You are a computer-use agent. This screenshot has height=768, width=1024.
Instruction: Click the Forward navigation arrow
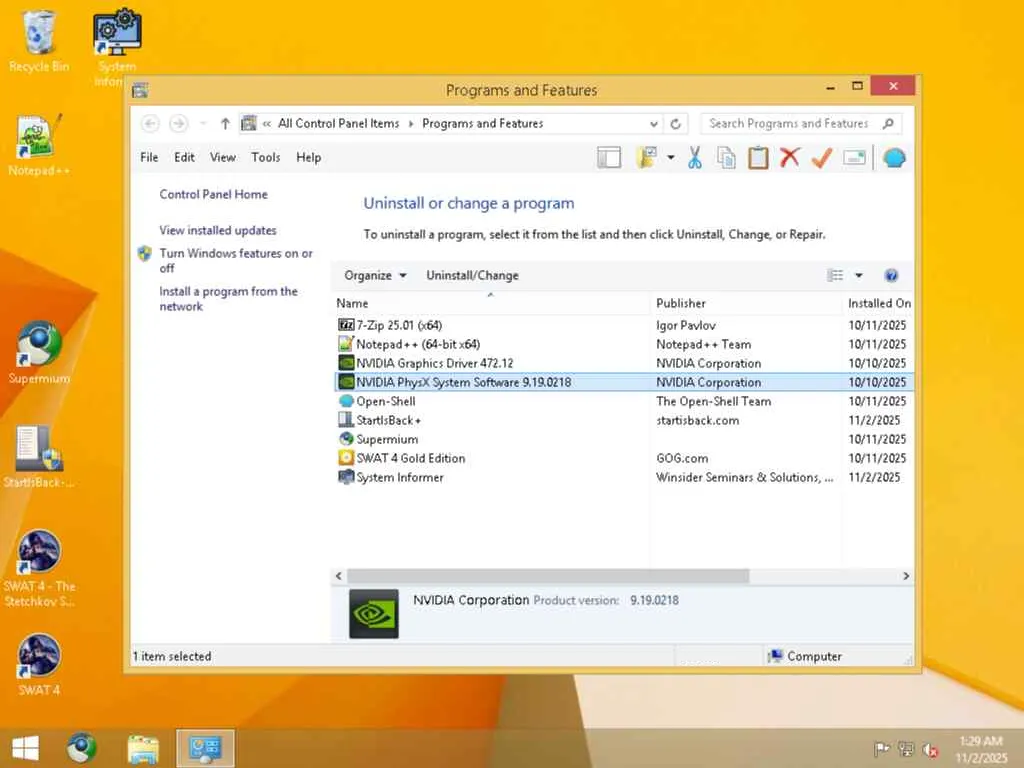tap(178, 123)
